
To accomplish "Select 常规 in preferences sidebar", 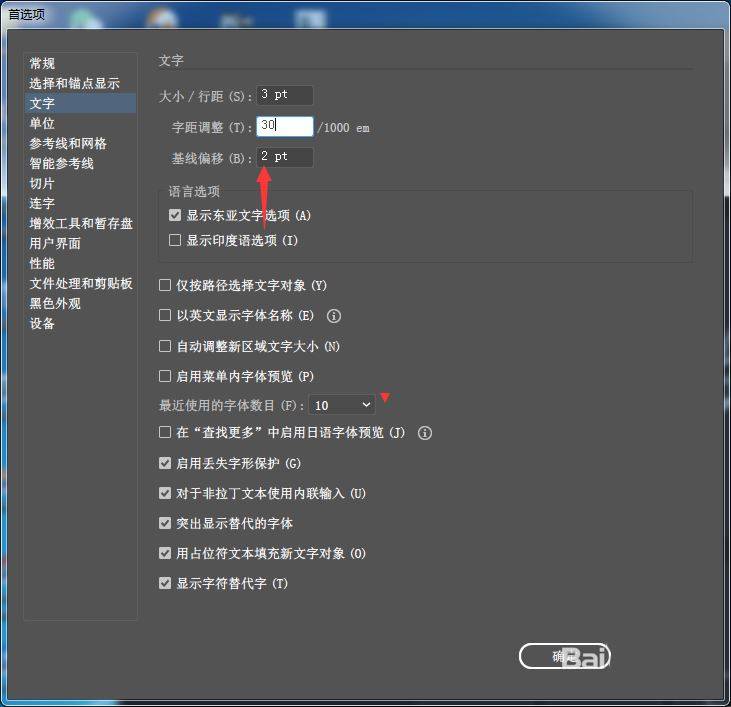I will 42,64.
